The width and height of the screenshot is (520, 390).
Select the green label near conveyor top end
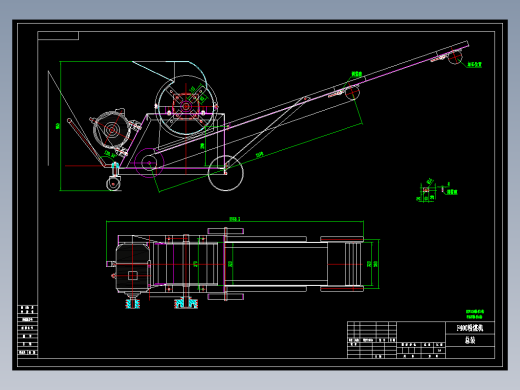tap(474, 64)
